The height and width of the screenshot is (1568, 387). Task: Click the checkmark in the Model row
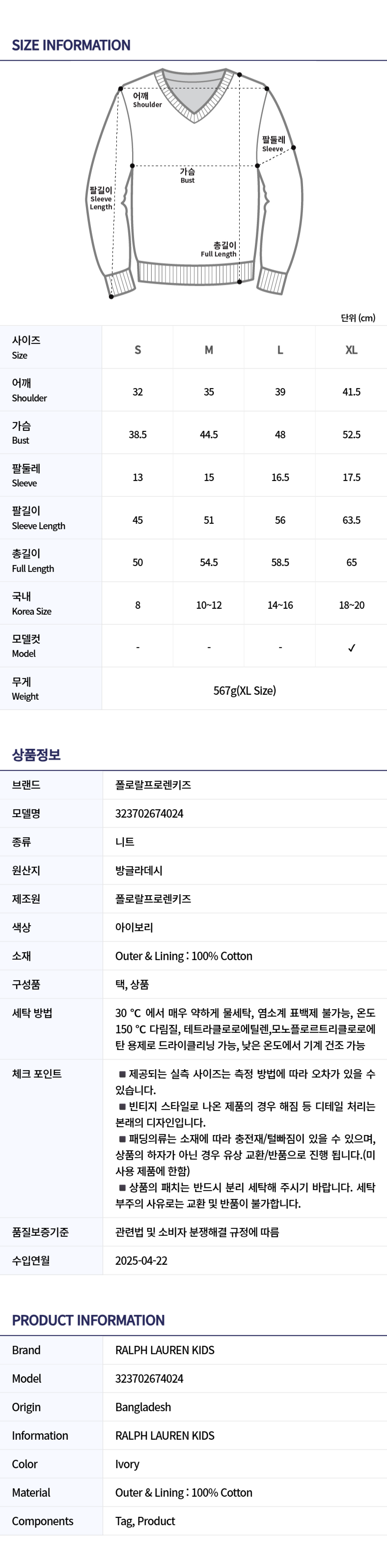(x=351, y=648)
